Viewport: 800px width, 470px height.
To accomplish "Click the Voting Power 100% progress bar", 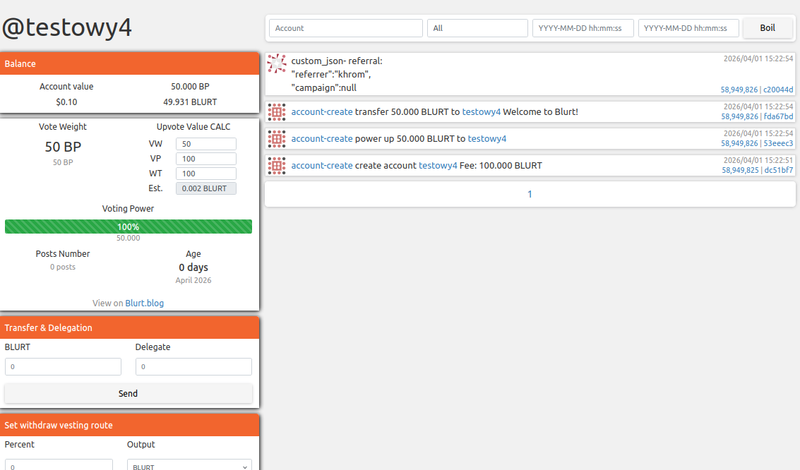I will tap(128, 227).
